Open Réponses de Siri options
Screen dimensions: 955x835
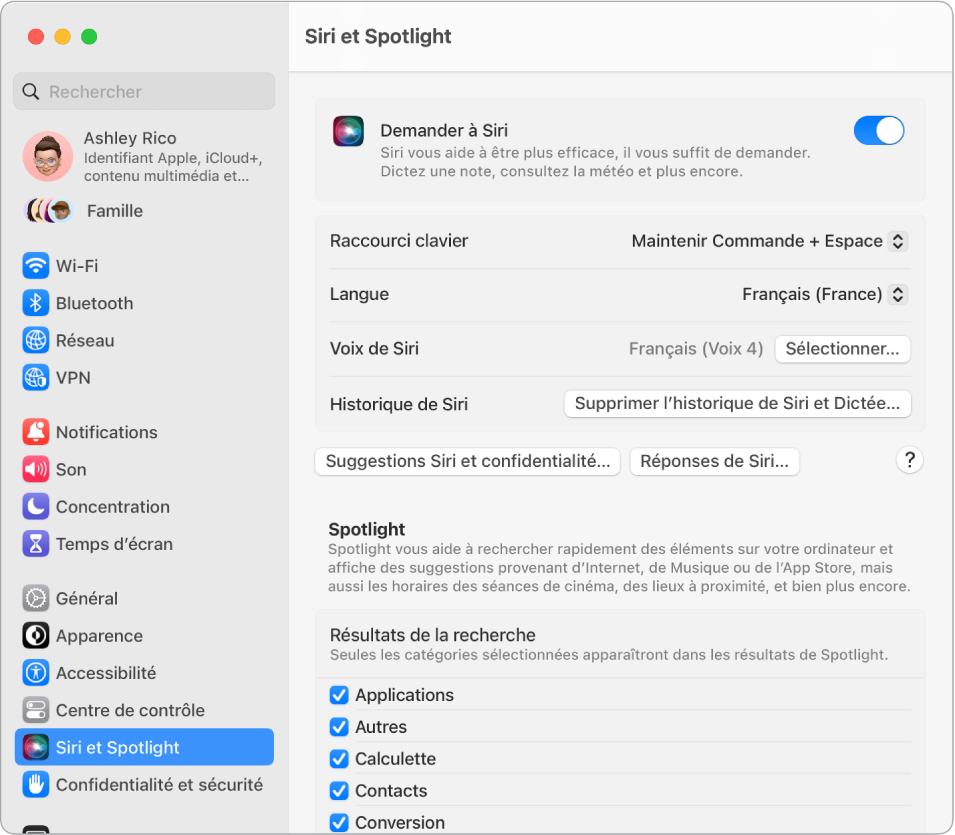coord(714,461)
